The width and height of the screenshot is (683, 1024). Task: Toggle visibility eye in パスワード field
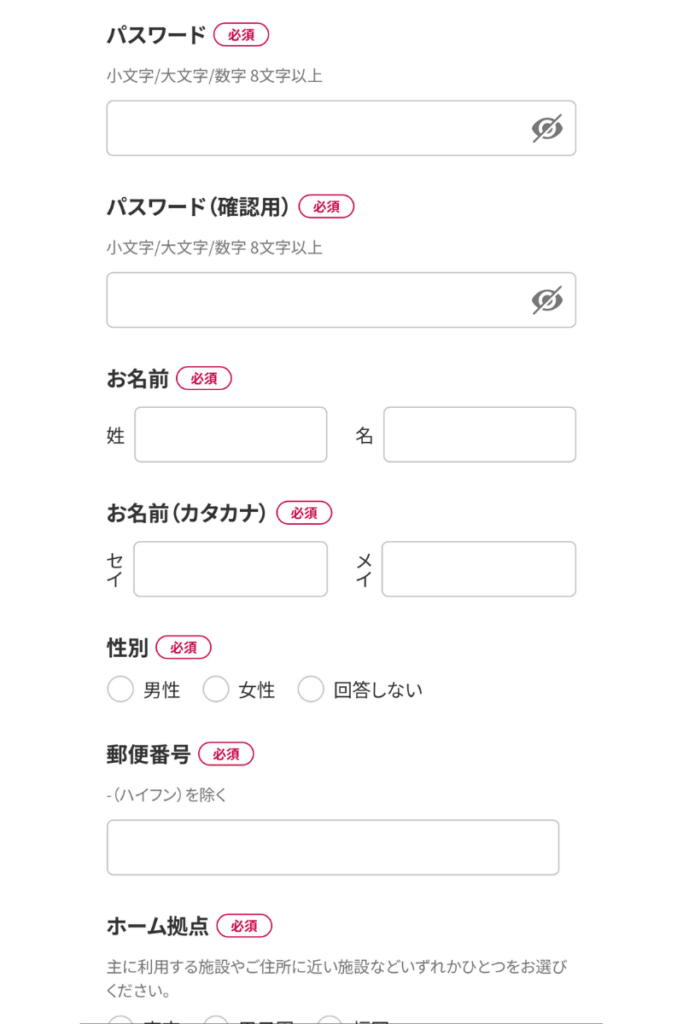coord(547,128)
